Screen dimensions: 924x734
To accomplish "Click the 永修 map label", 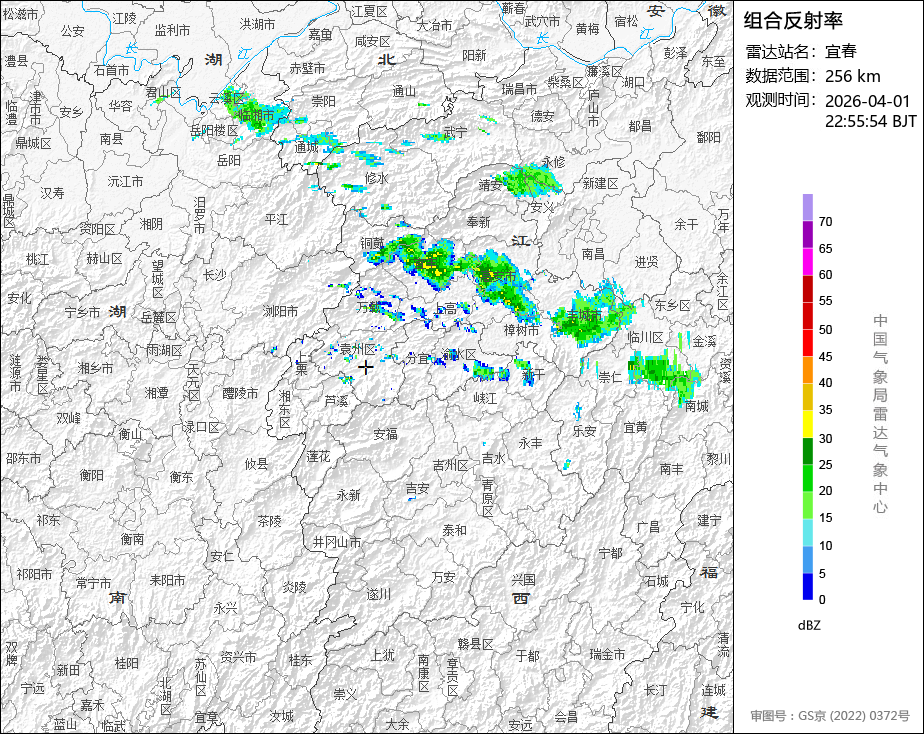I will coord(553,161).
